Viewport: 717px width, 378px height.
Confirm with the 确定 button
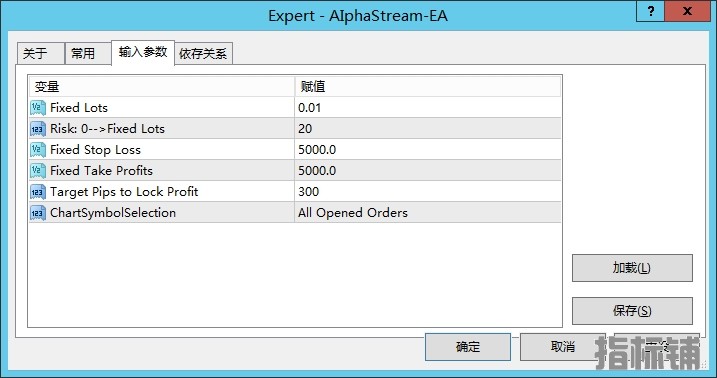pyautogui.click(x=468, y=347)
